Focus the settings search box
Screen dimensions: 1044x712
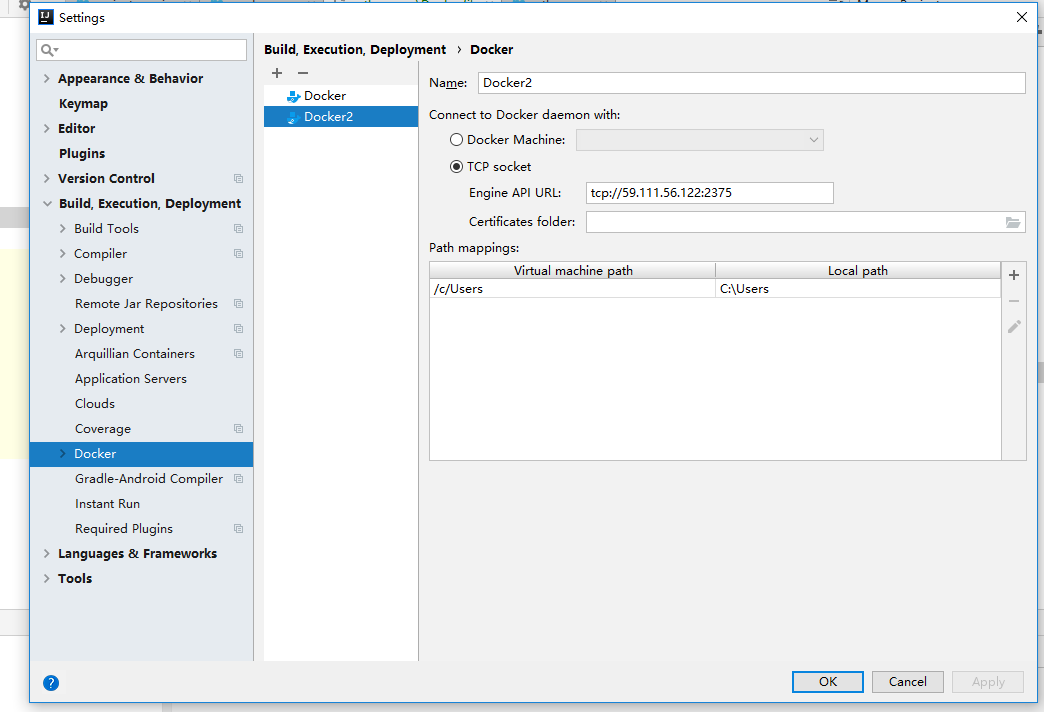pyautogui.click(x=142, y=50)
